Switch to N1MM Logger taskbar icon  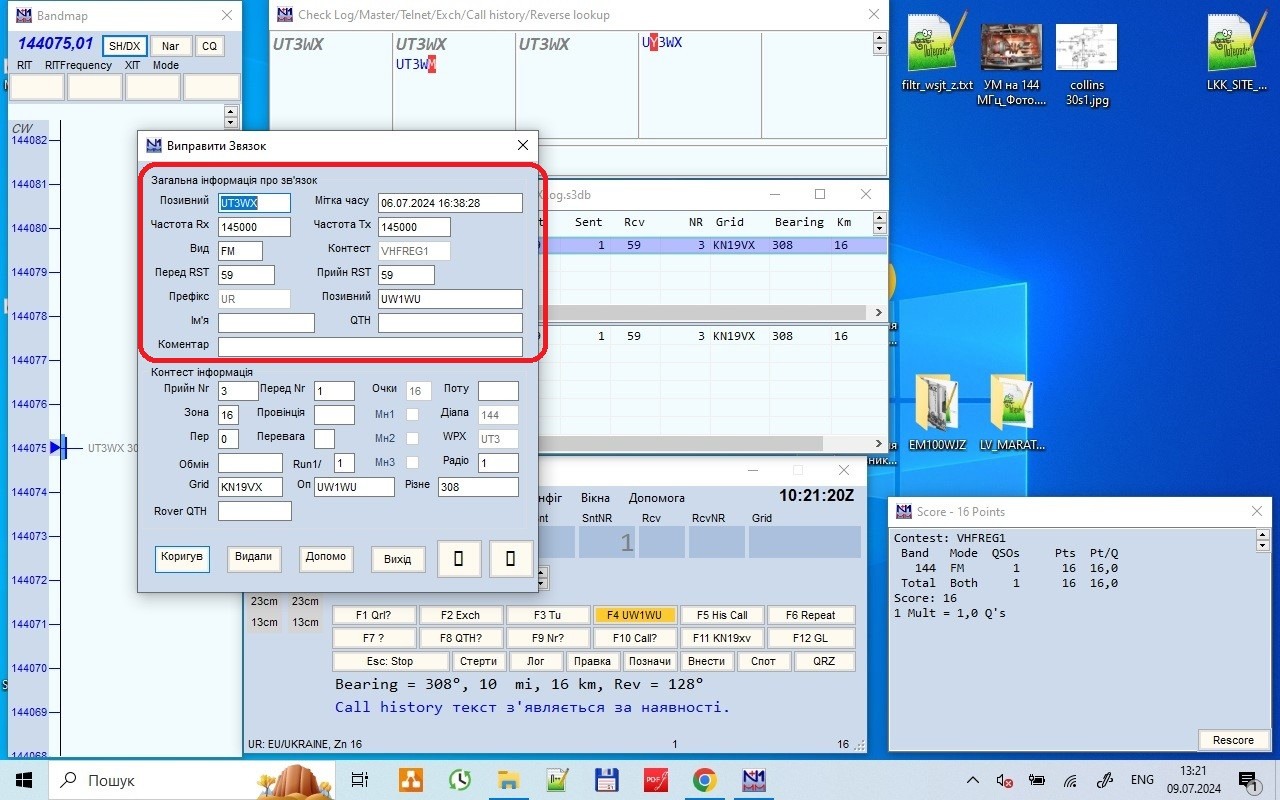pos(753,780)
